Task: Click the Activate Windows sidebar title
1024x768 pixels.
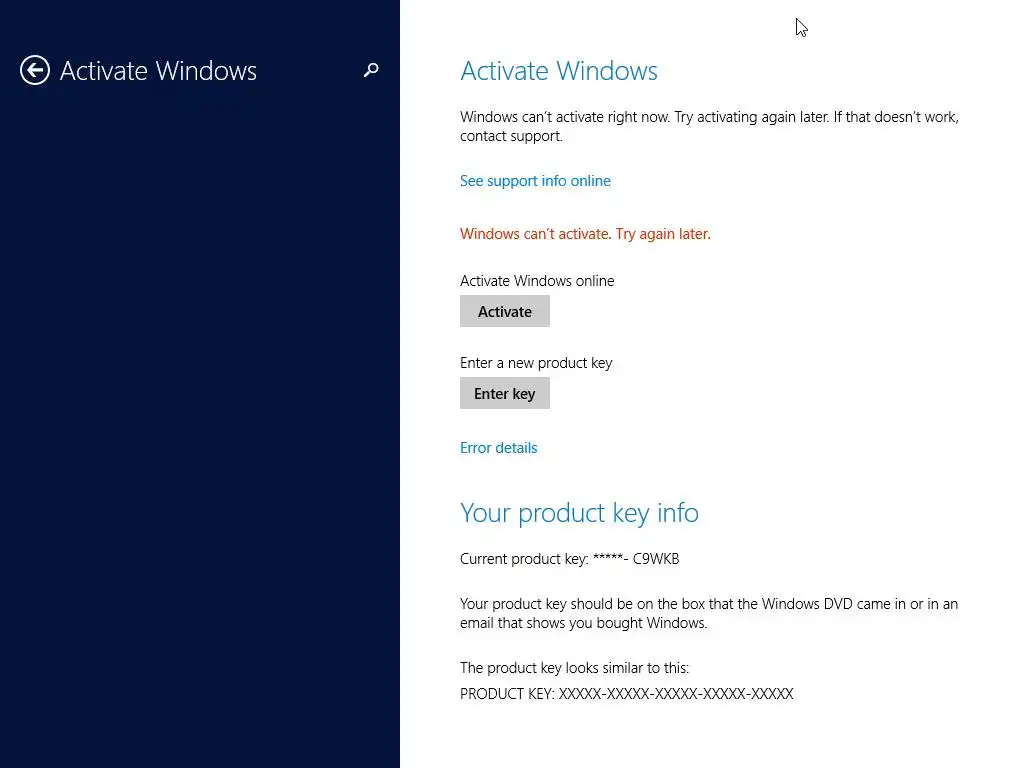Action: [x=158, y=71]
